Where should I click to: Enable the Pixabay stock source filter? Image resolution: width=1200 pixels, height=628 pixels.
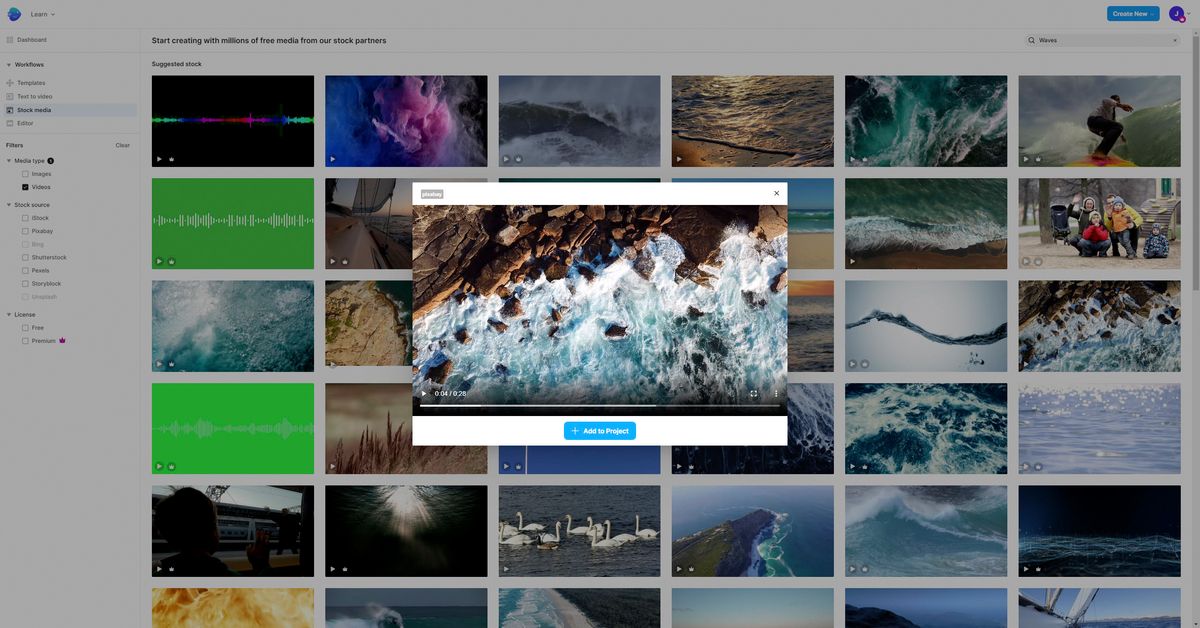click(x=24, y=230)
